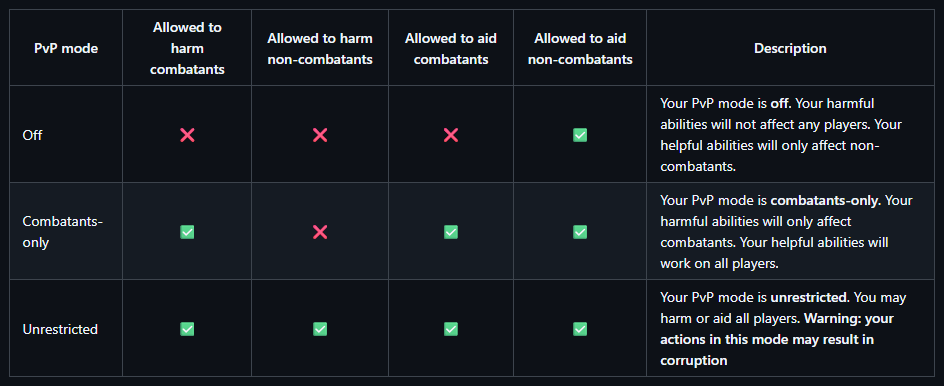Select the PvP mode column header
Viewport: 944px width, 386px height.
(x=66, y=49)
